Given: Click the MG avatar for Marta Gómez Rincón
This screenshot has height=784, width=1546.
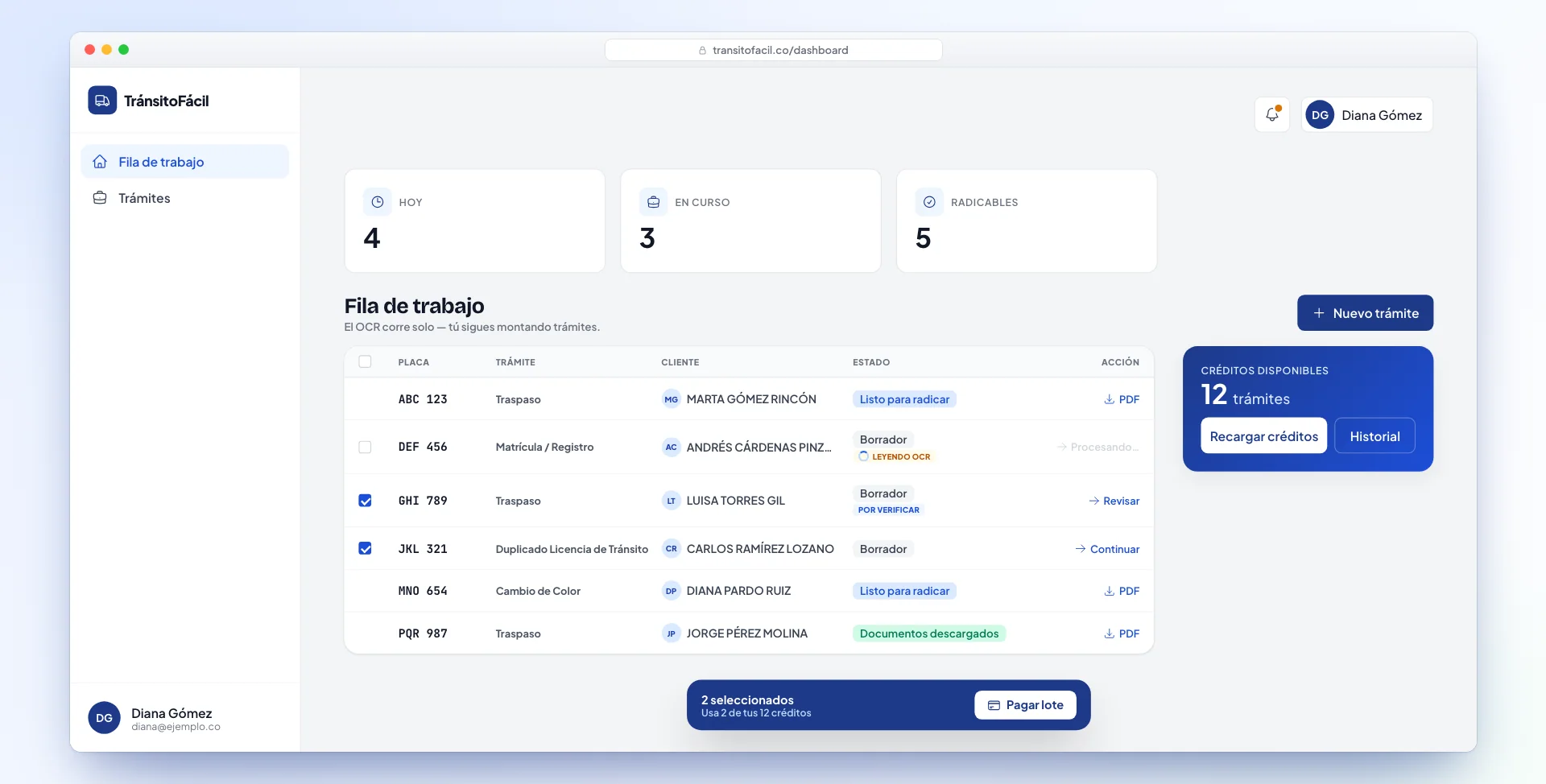Looking at the screenshot, I should pyautogui.click(x=672, y=399).
